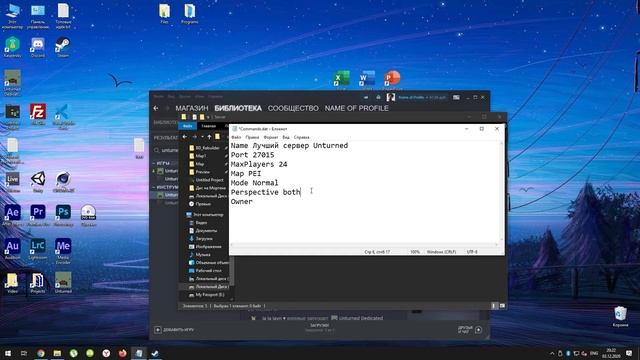Switch Explorer to large icons view

click(x=502, y=306)
